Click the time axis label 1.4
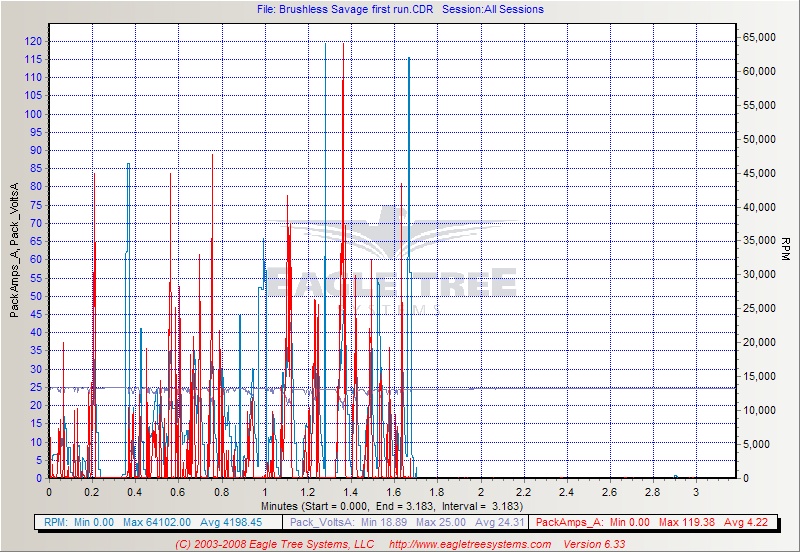800x552 pixels. click(x=351, y=492)
